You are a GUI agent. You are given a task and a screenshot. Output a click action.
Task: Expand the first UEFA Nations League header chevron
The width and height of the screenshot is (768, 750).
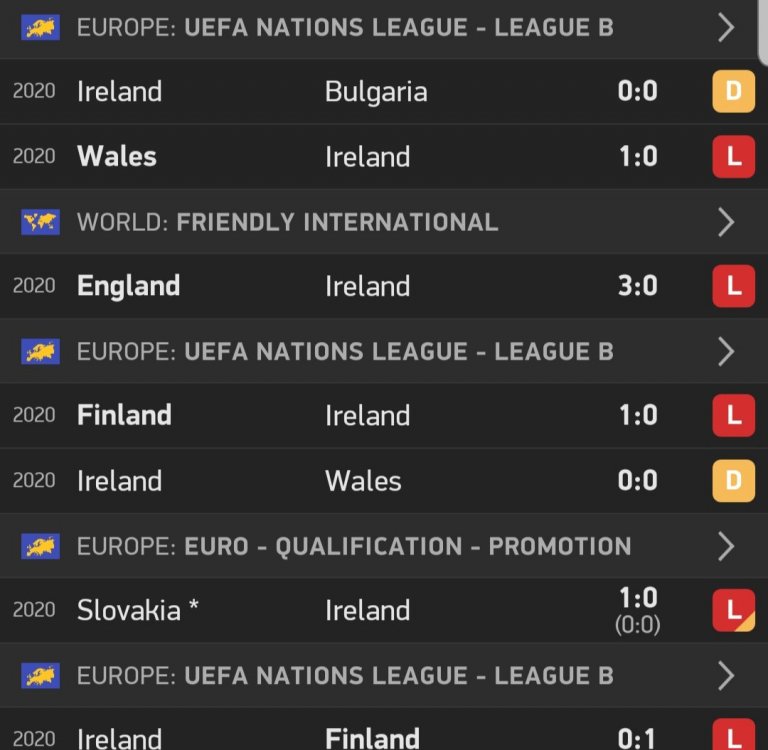727,27
